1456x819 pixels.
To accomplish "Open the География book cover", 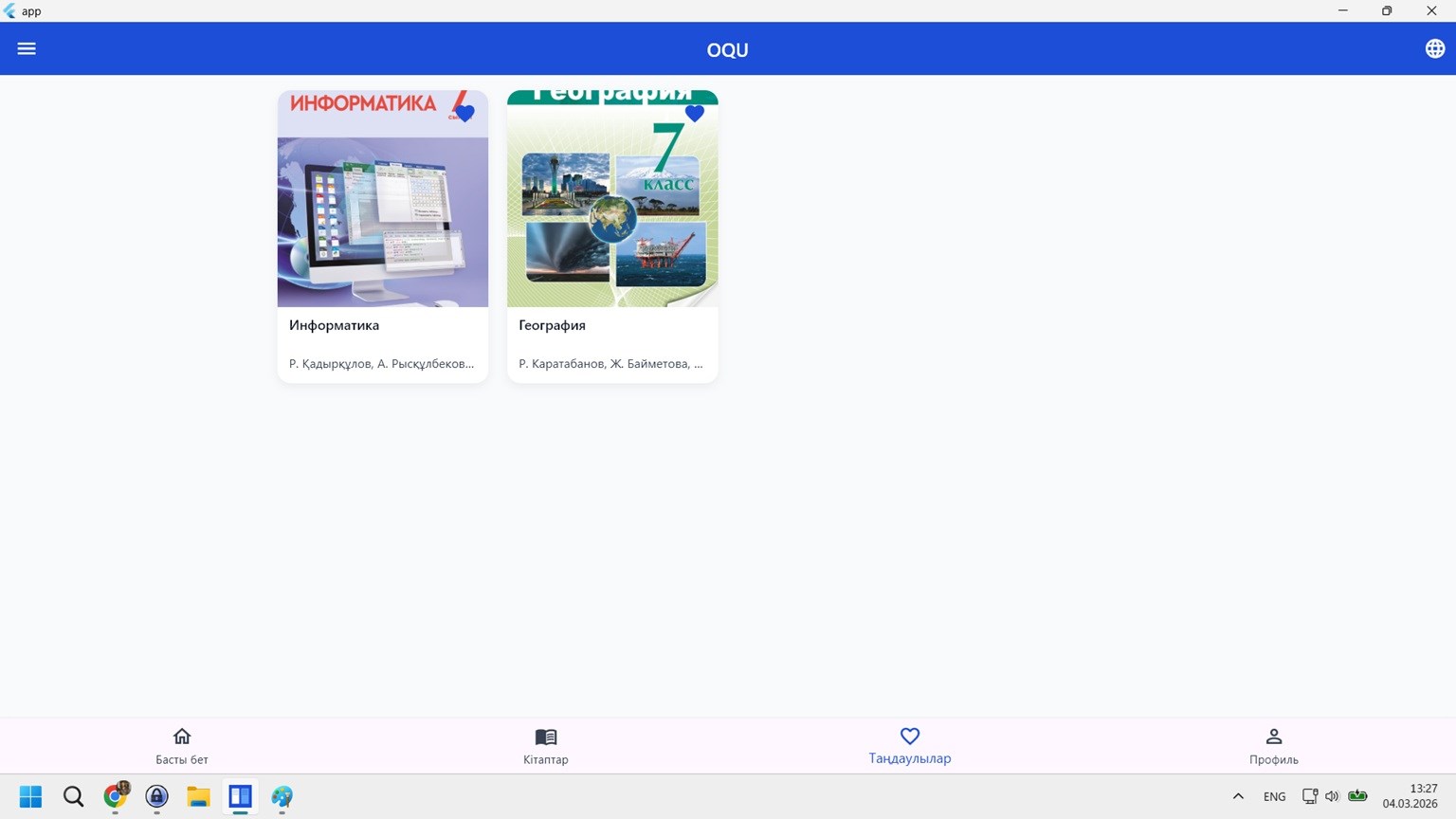I will 612,199.
